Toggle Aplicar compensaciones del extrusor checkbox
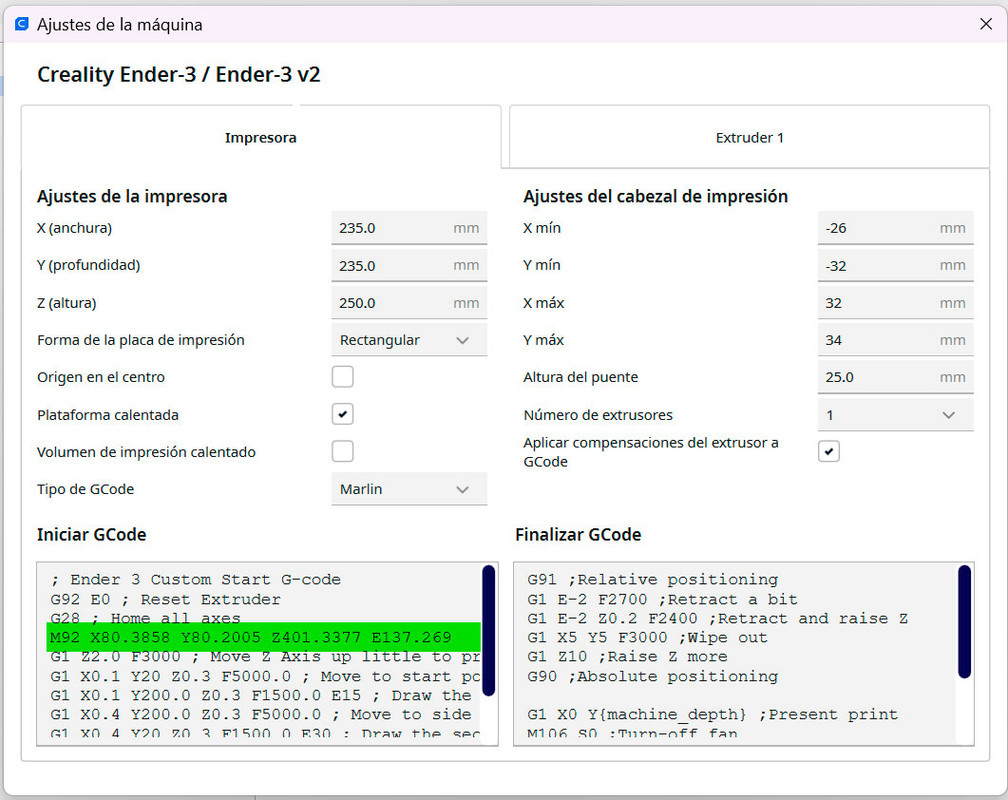Viewport: 1008px width, 800px height. pos(829,451)
